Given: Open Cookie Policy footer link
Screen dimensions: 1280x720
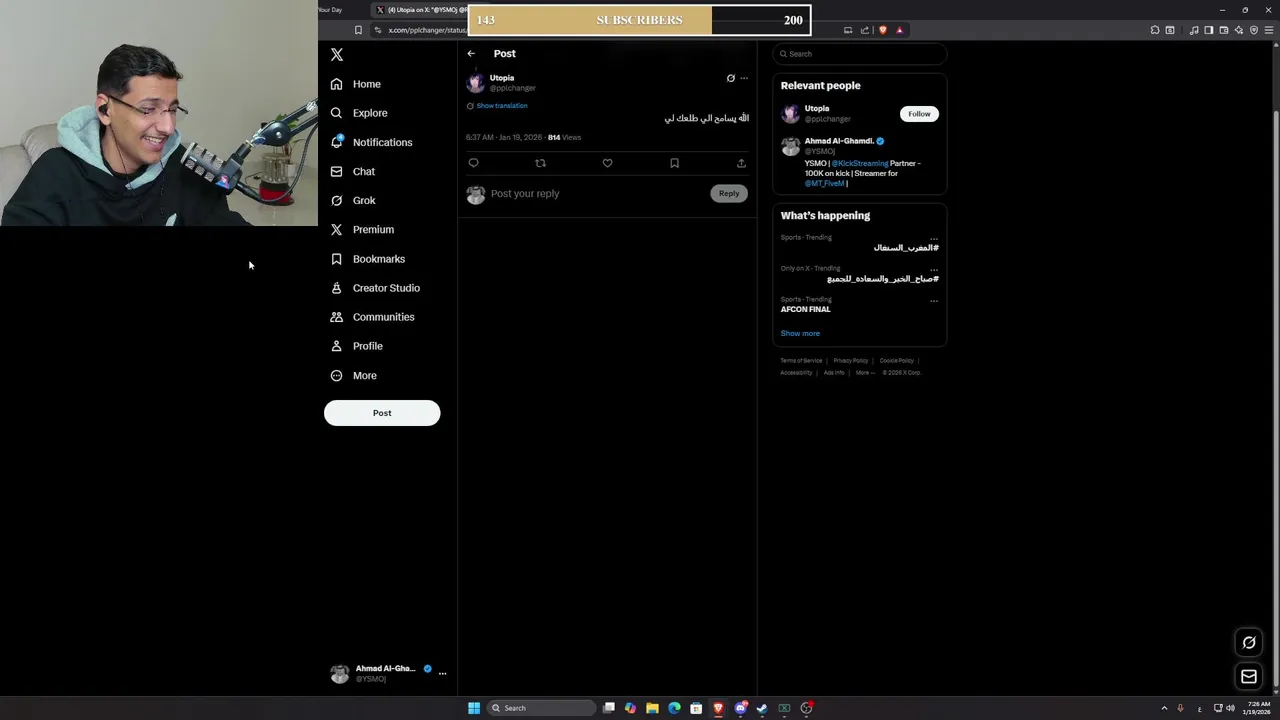Looking at the screenshot, I should (896, 360).
